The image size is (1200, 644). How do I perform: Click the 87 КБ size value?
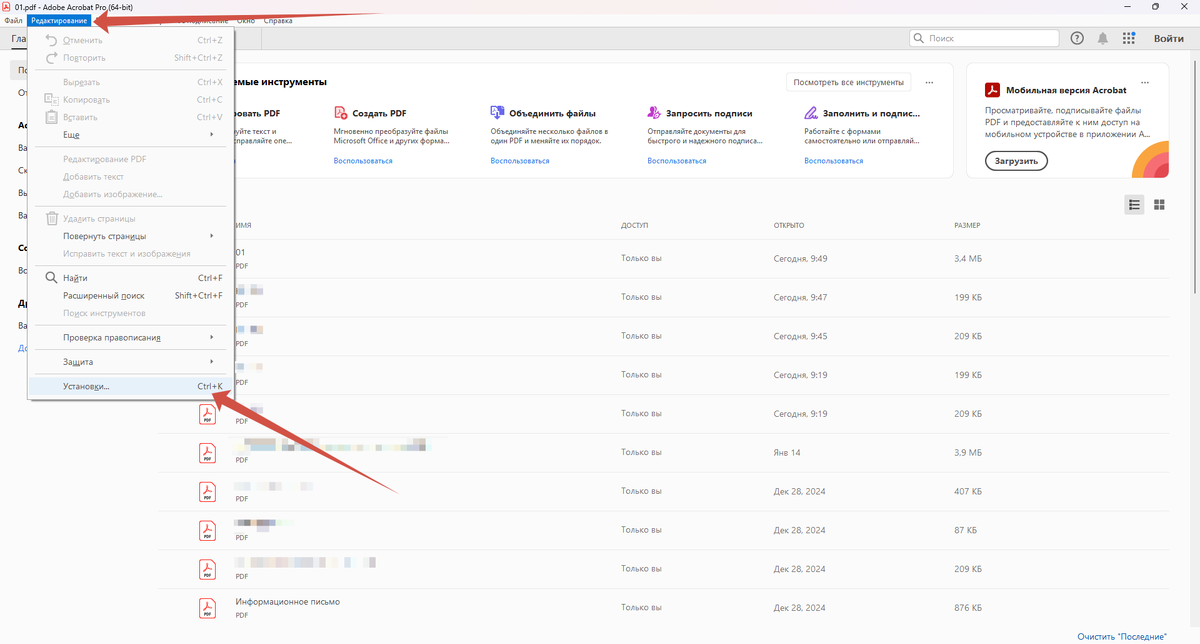pyautogui.click(x=965, y=529)
